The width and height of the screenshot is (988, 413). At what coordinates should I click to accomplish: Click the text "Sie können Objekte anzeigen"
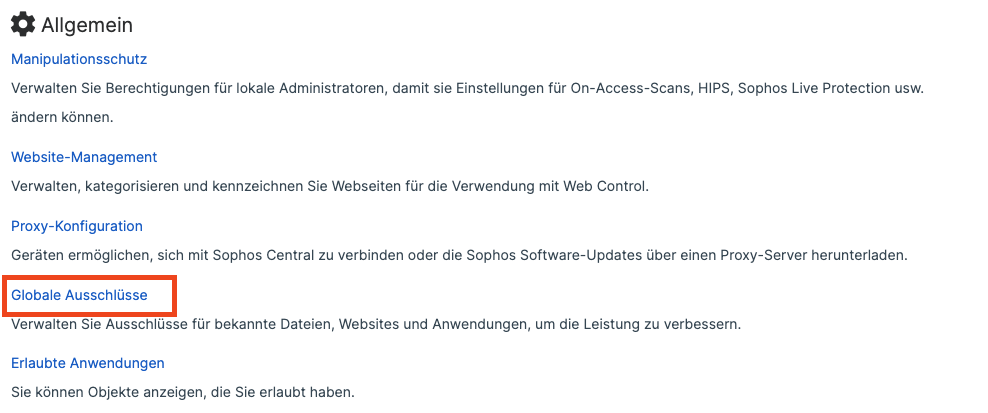pos(183,392)
